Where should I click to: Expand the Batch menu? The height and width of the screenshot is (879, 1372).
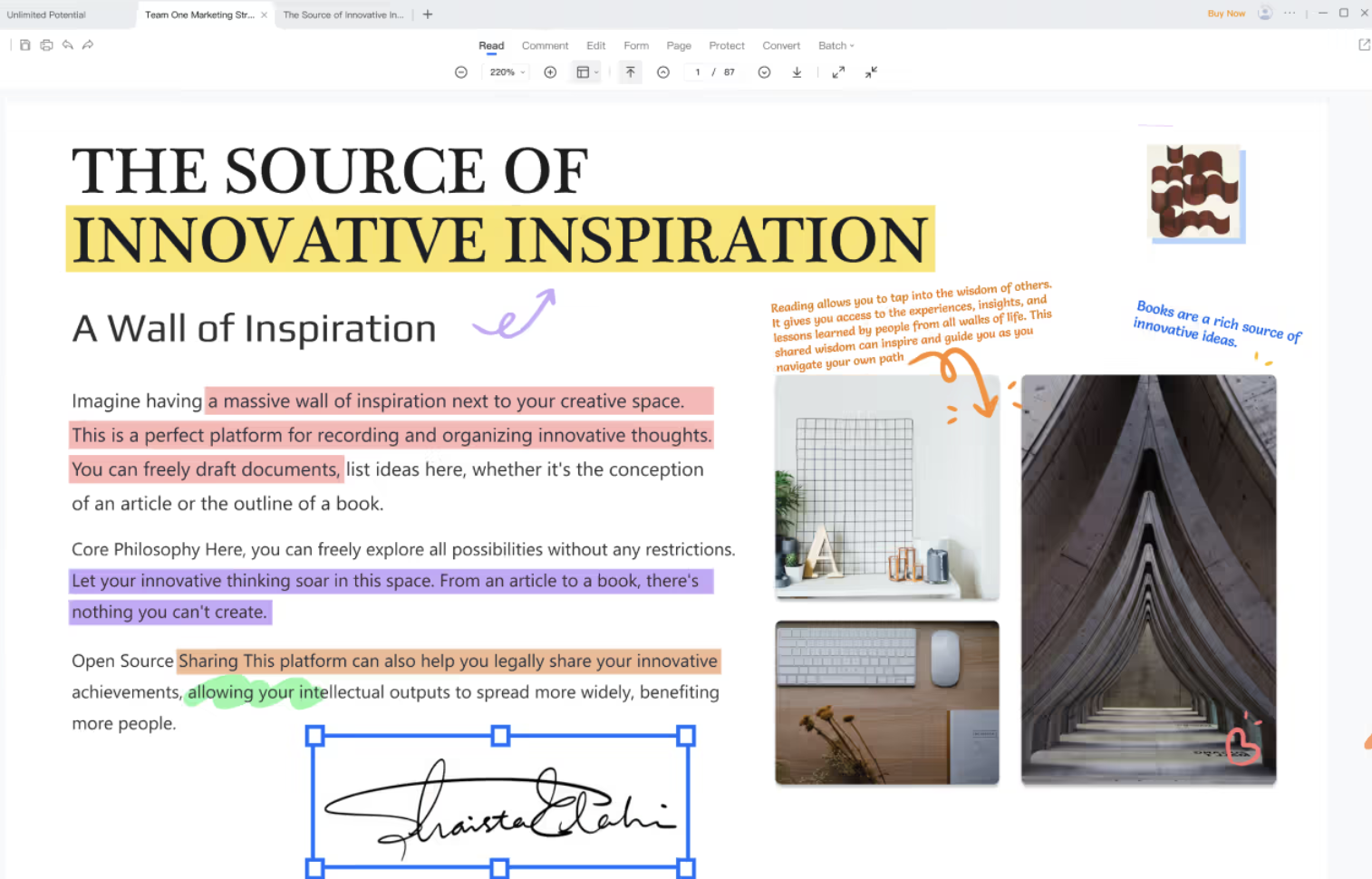tap(836, 45)
